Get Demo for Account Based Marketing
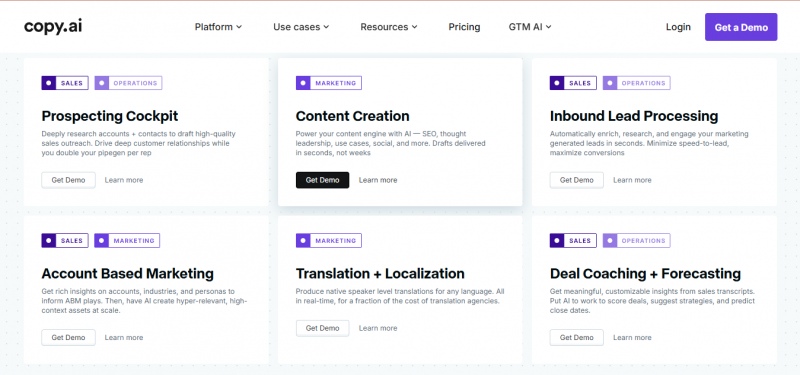The width and height of the screenshot is (800, 375). point(68,337)
